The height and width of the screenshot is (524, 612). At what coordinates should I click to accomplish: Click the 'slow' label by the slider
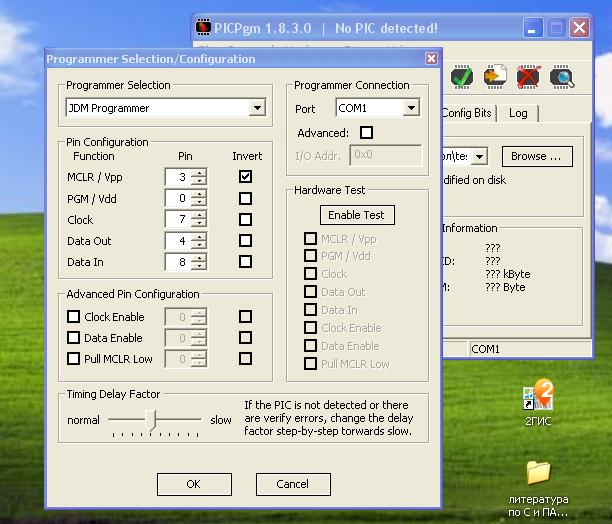(x=221, y=420)
